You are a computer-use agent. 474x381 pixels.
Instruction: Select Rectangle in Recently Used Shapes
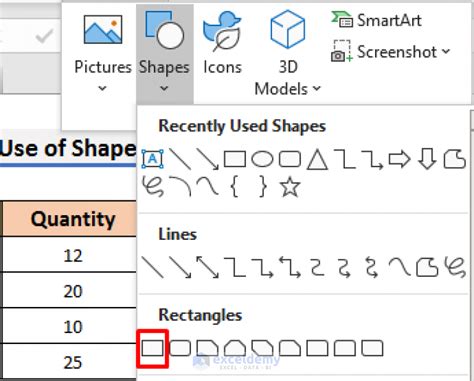tap(235, 159)
